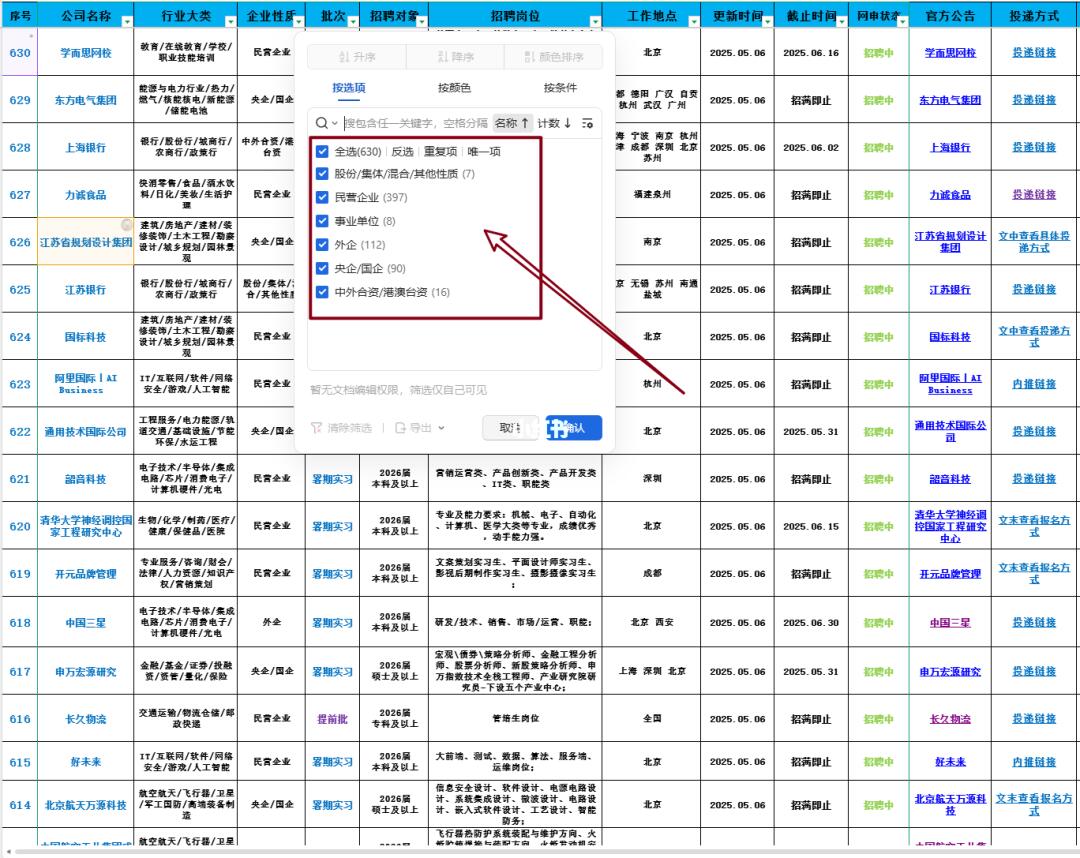Open the 批次 column filter dropdown
The image size is (1080, 858).
click(x=353, y=22)
